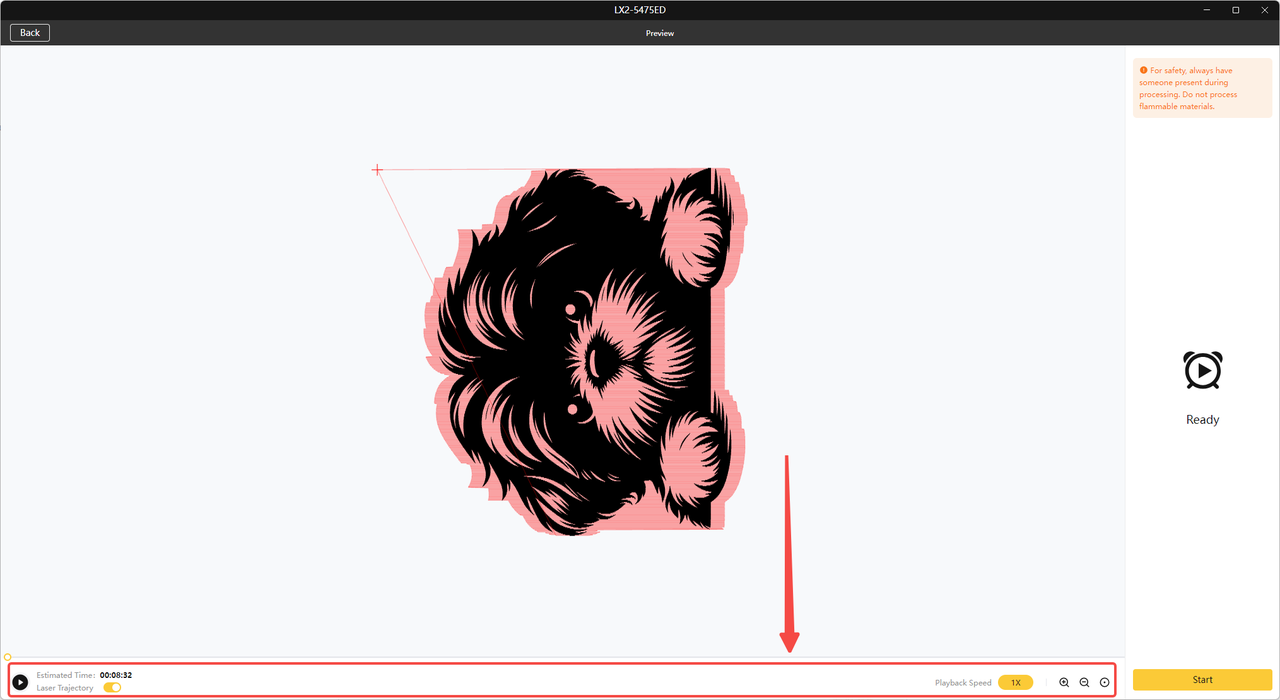Click the Playback Speed label
The height and width of the screenshot is (700, 1280).
coord(963,683)
